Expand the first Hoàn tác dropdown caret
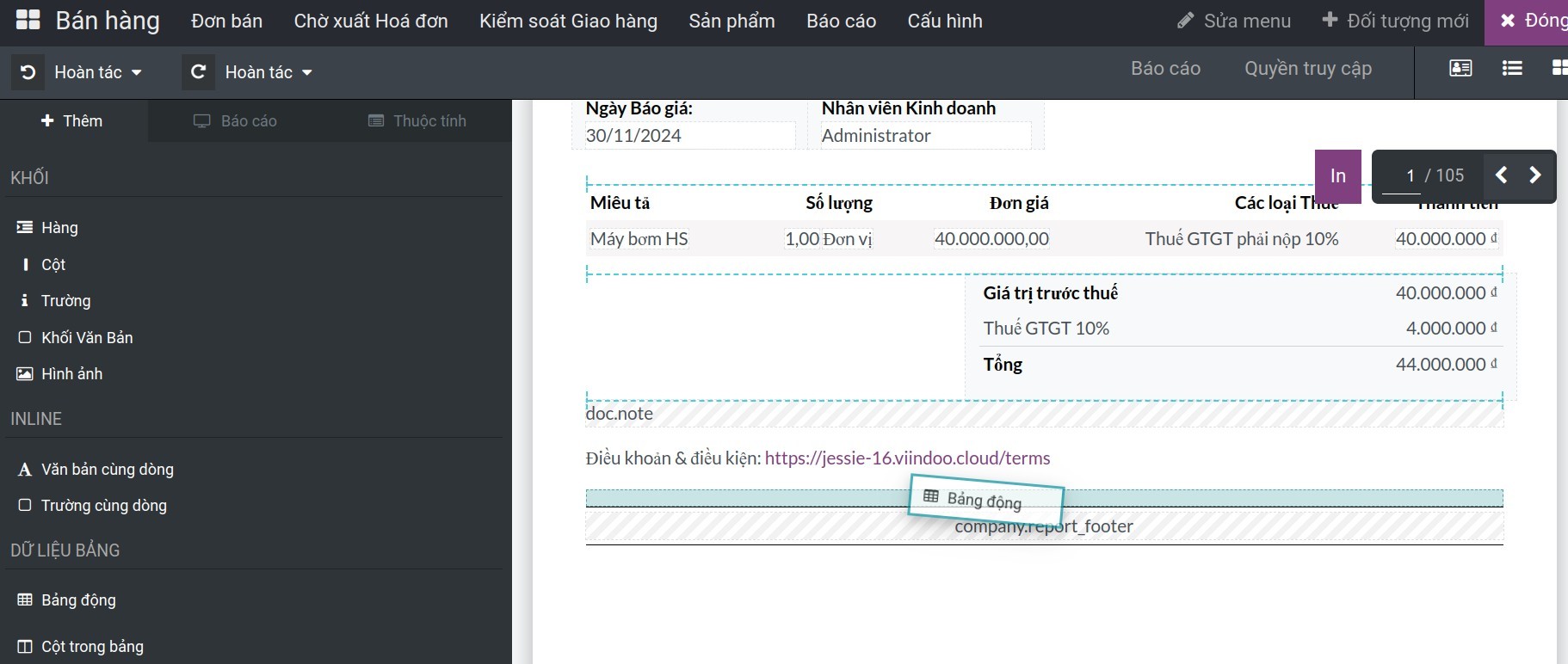 137,73
